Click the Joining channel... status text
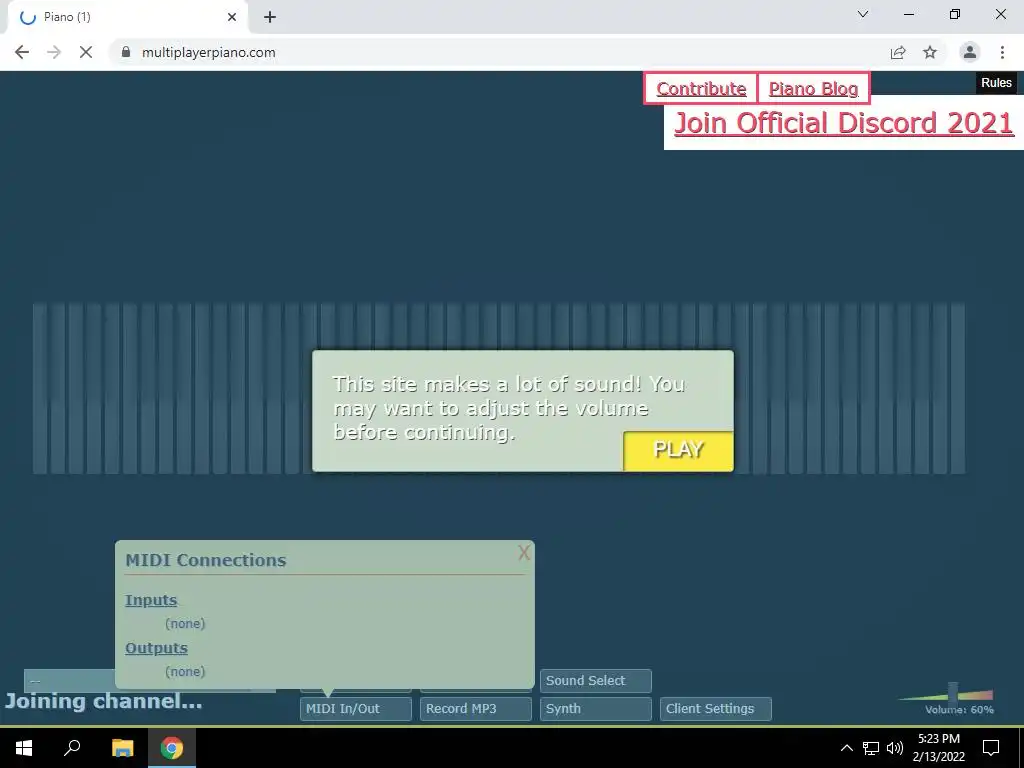1024x768 pixels. pyautogui.click(x=103, y=701)
